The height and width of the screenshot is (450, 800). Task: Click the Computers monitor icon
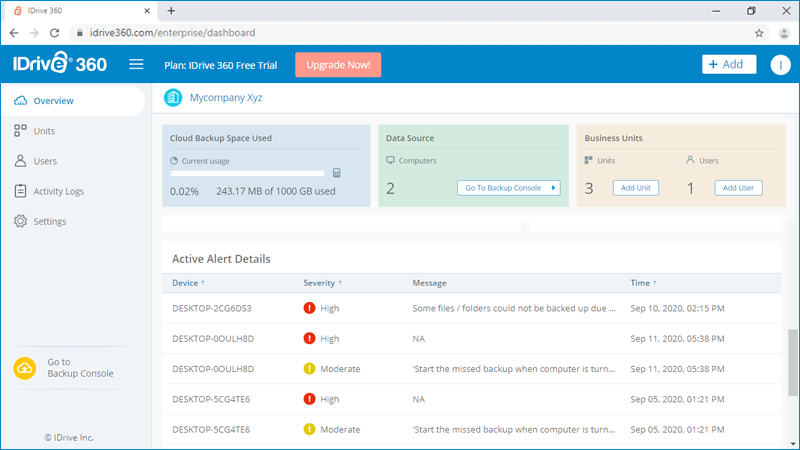(390, 160)
